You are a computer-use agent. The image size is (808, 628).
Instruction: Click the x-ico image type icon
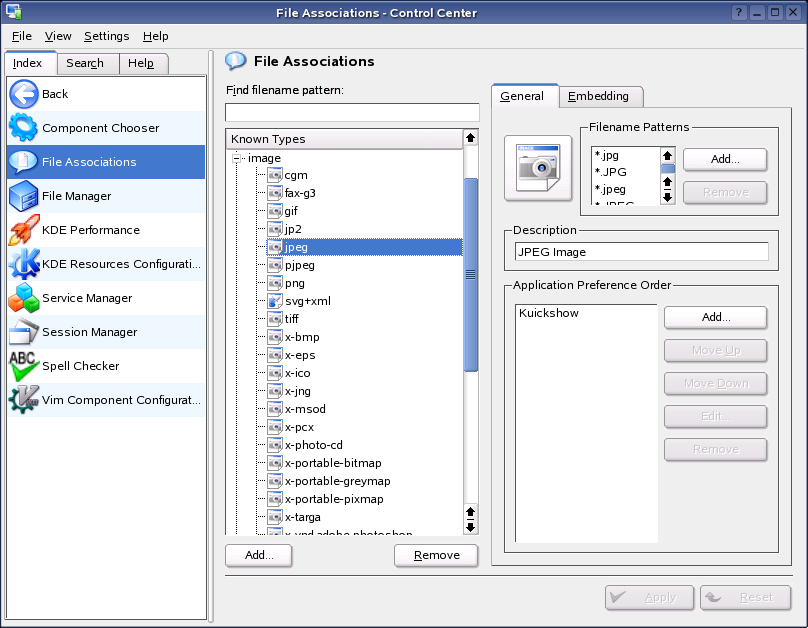coord(275,373)
